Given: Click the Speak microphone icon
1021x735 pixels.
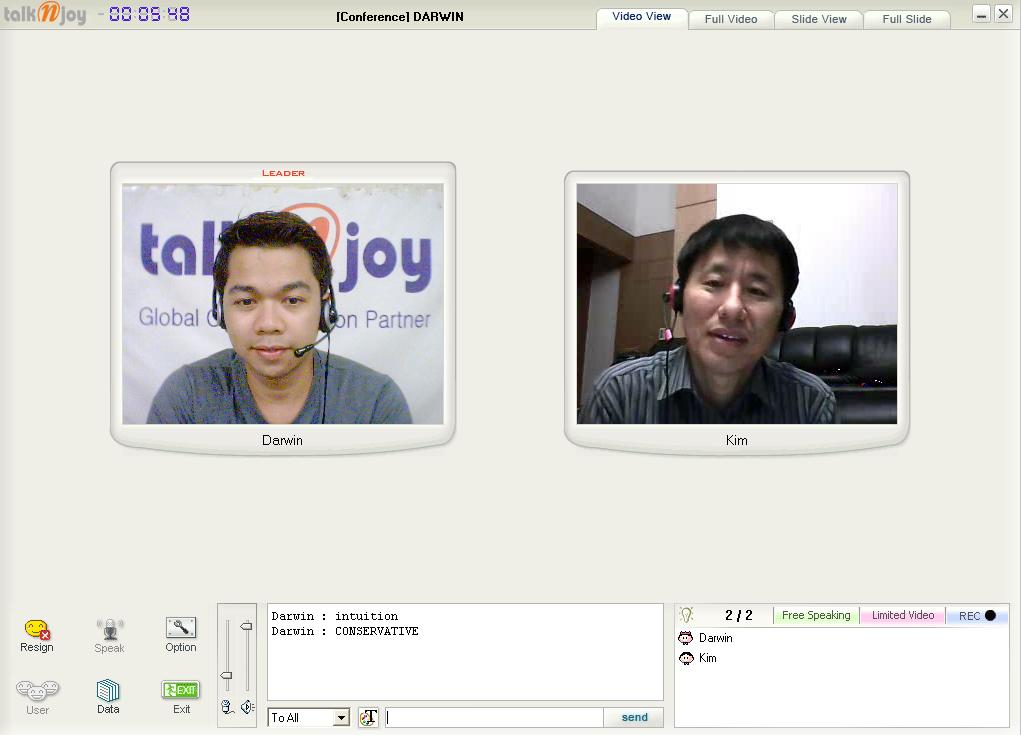Looking at the screenshot, I should click(109, 630).
